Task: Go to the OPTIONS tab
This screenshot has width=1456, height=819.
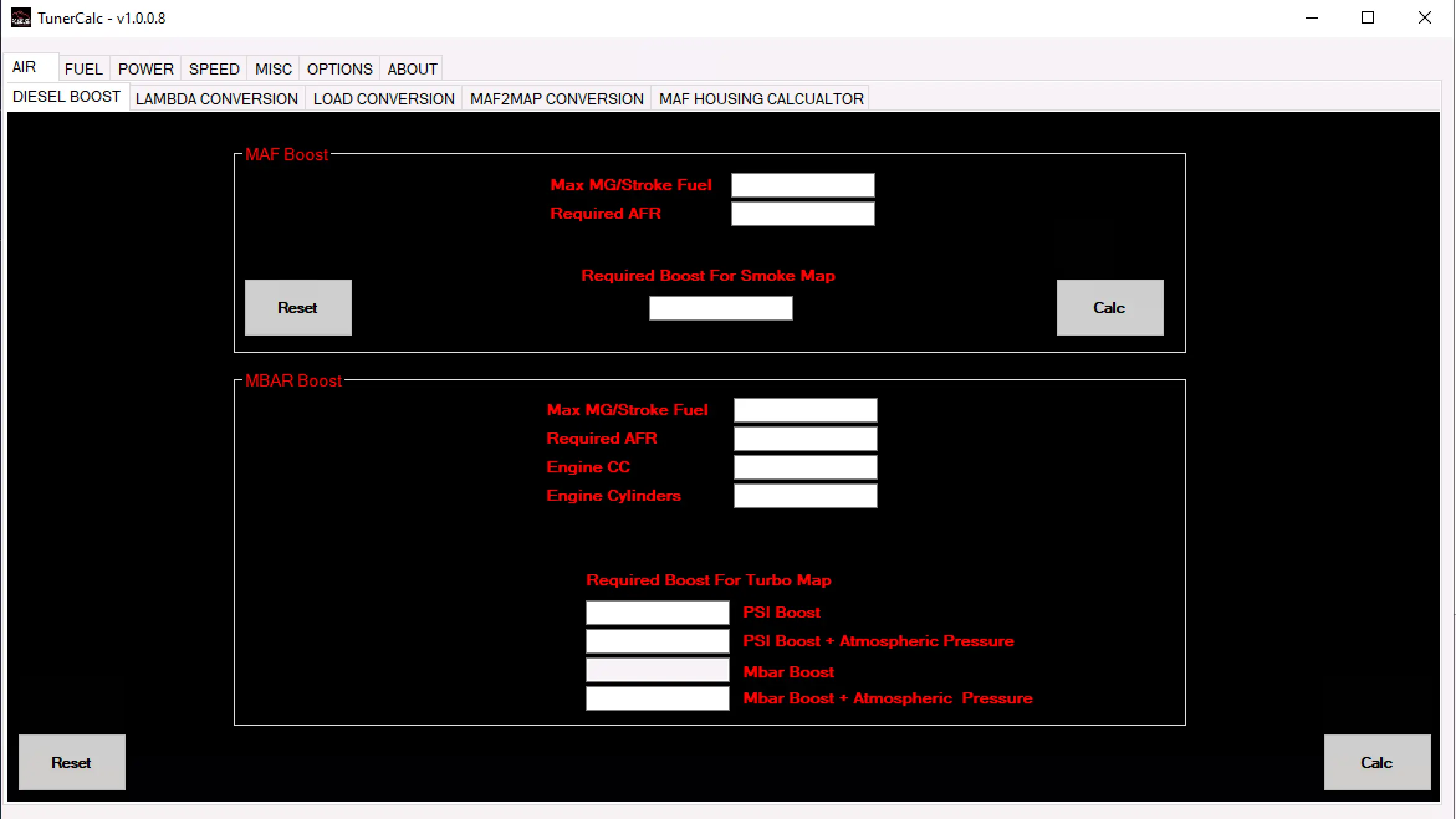Action: (x=339, y=68)
